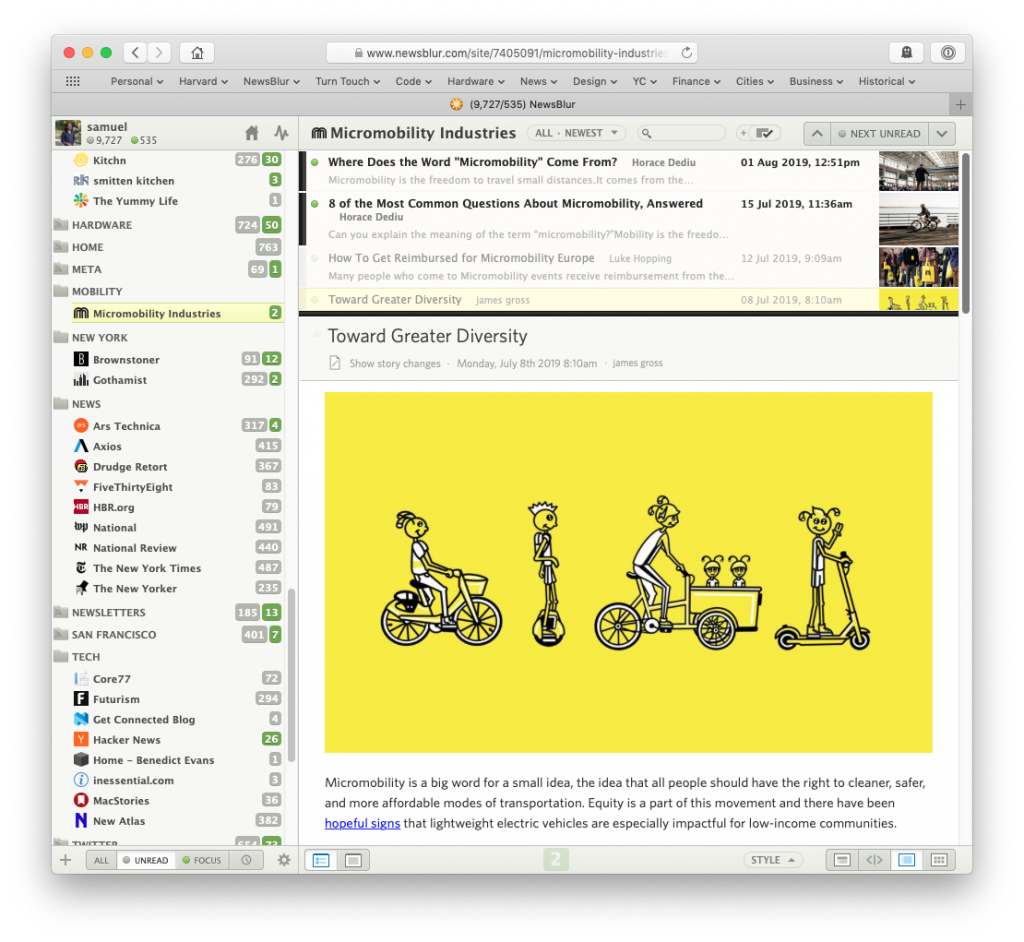The height and width of the screenshot is (942, 1024).
Task: Open the Style options popup
Action: coord(772,860)
